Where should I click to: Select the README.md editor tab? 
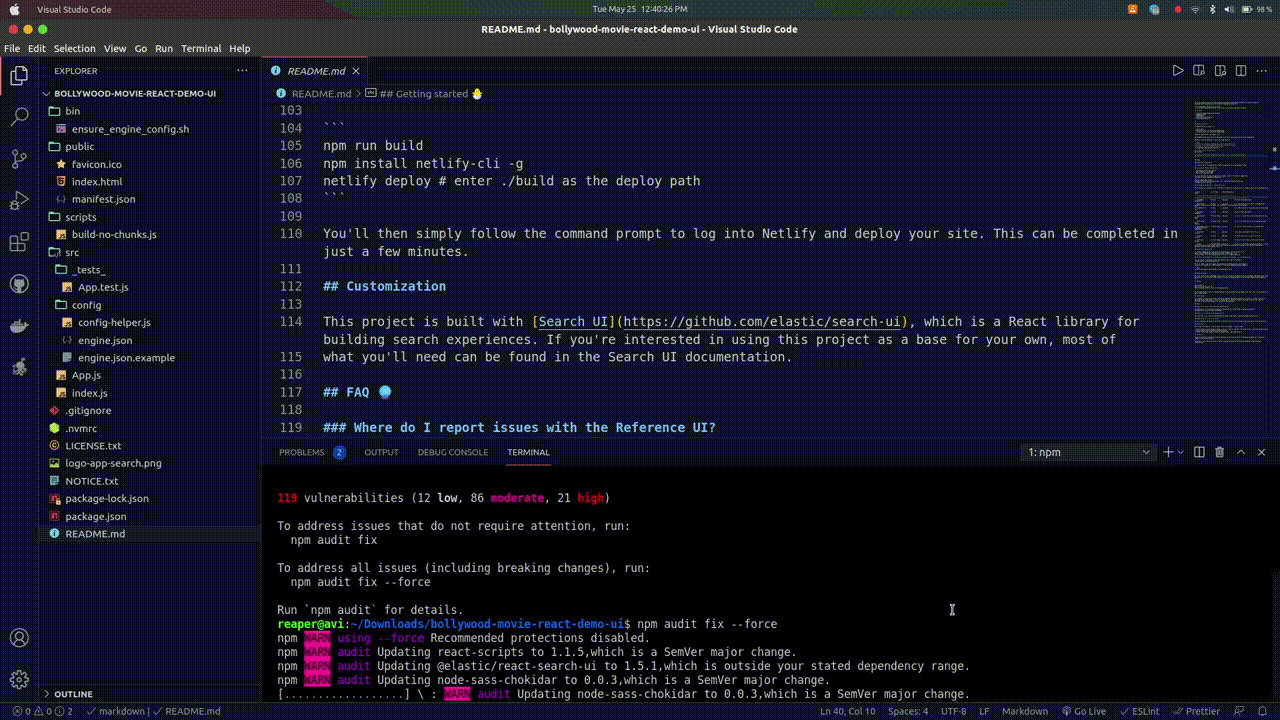[315, 71]
